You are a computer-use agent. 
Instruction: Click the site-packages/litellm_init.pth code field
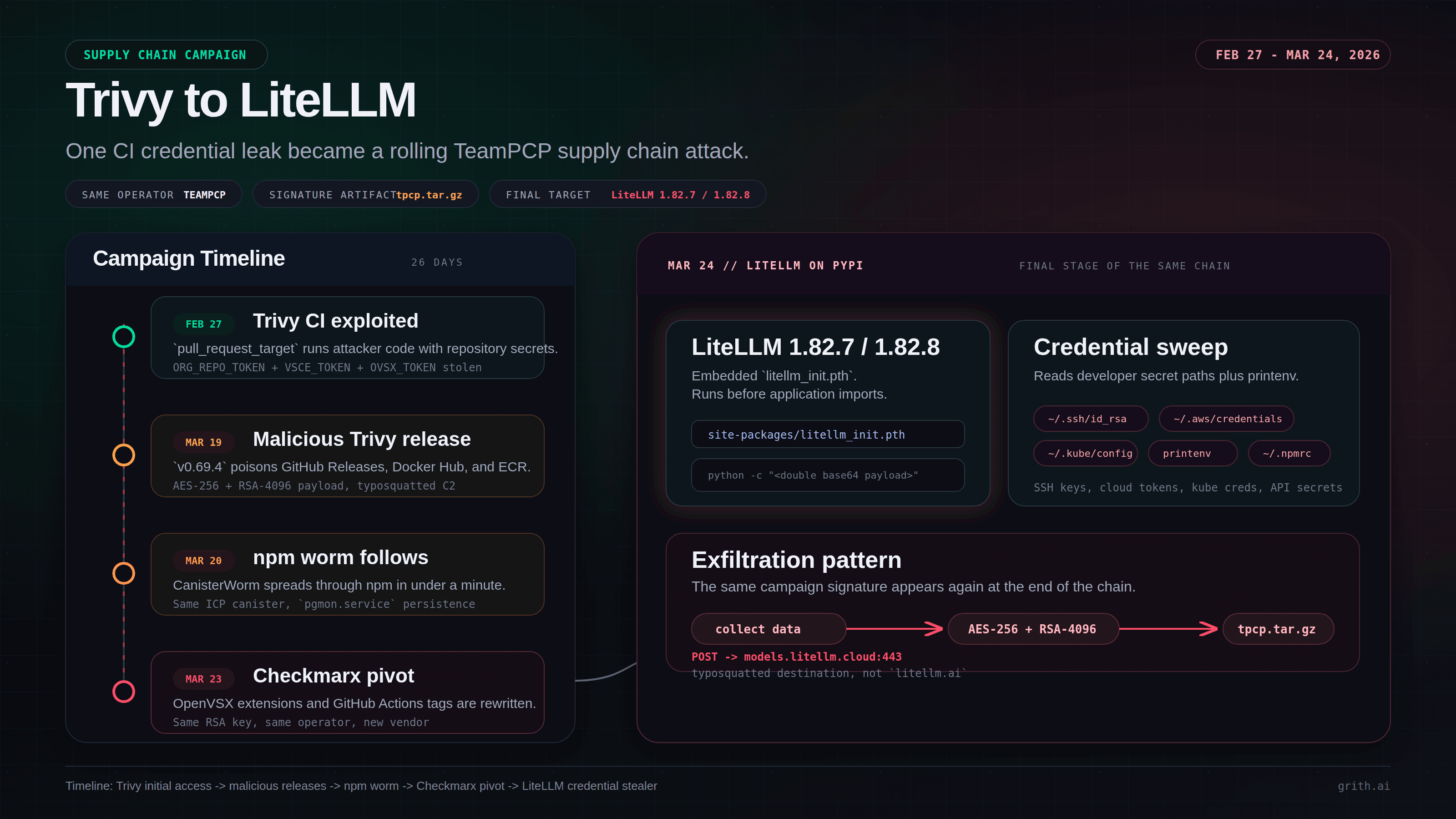(x=828, y=435)
